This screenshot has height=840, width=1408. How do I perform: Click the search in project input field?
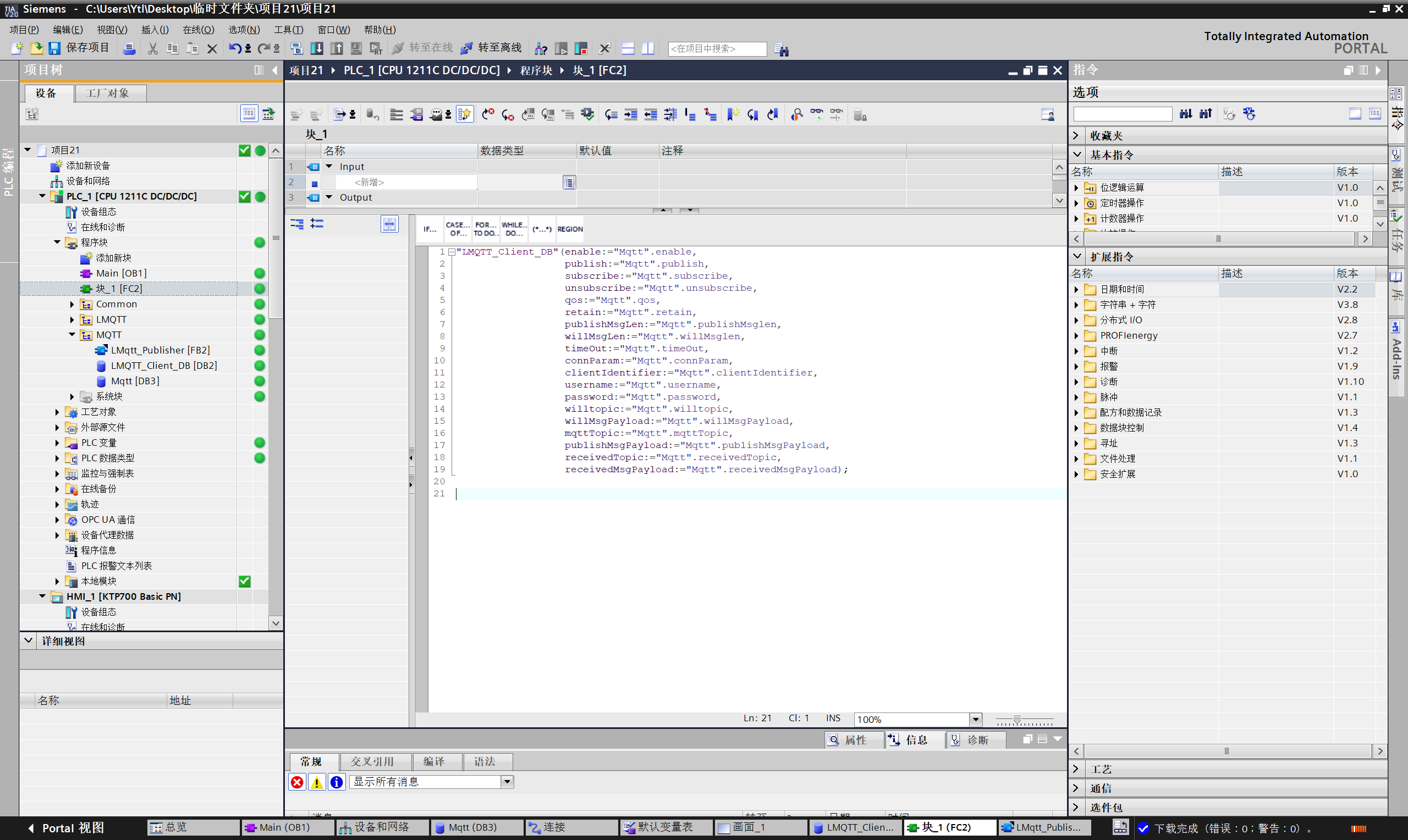tap(717, 49)
